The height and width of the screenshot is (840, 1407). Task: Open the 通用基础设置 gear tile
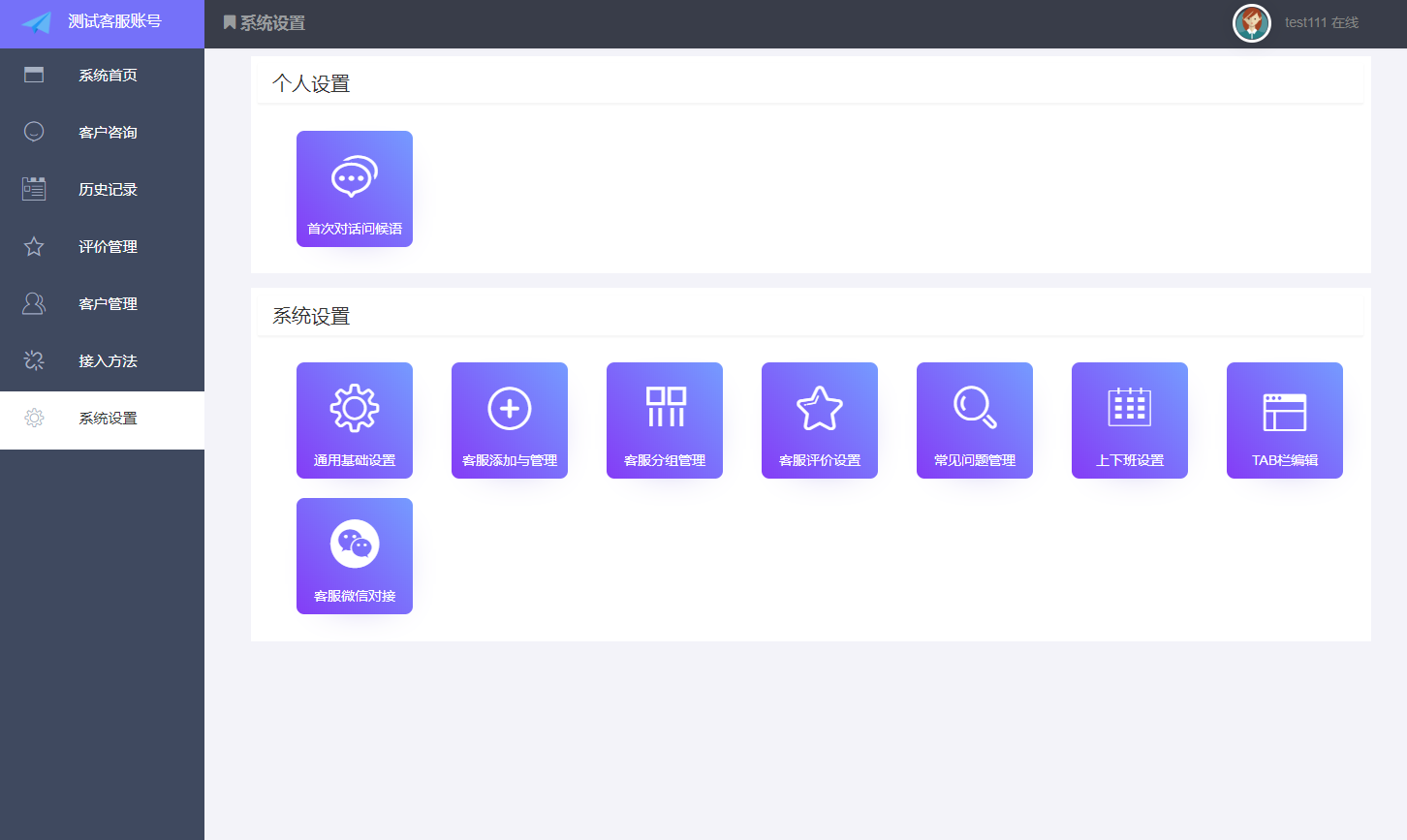(355, 420)
